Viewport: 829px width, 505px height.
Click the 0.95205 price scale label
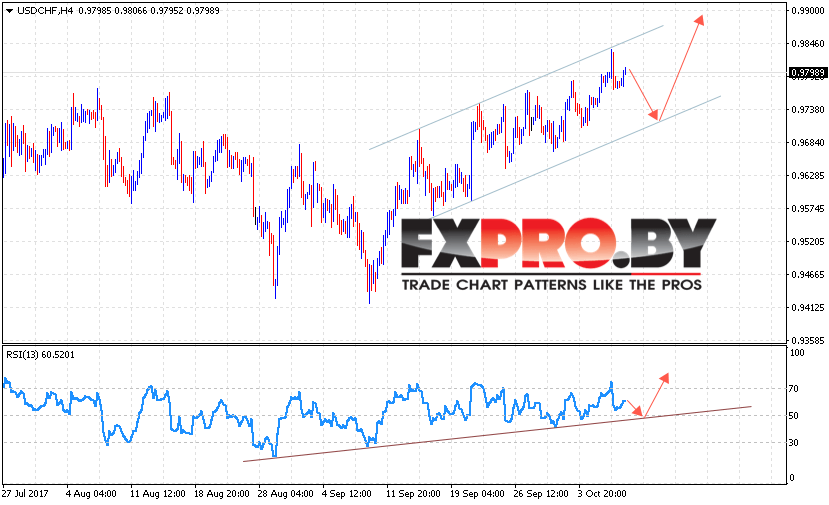(808, 242)
